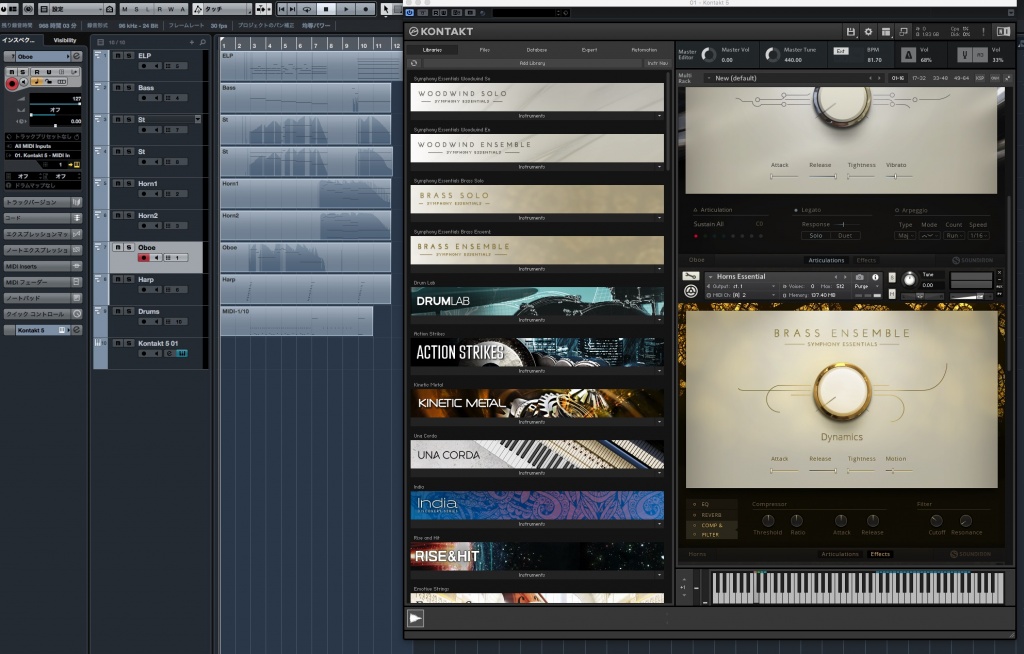Open the Kontakt save/load files menu icon
The height and width of the screenshot is (654, 1024).
coord(850,31)
